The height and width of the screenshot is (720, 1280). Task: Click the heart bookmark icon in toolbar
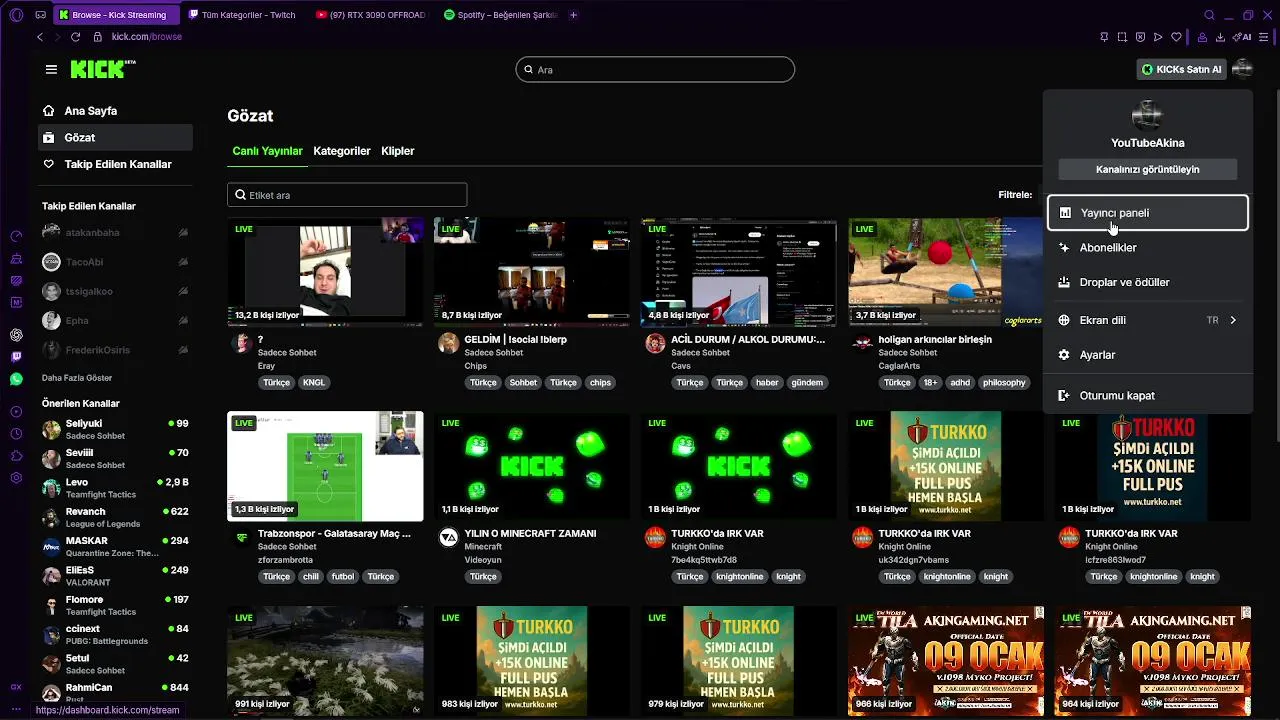point(1176,37)
